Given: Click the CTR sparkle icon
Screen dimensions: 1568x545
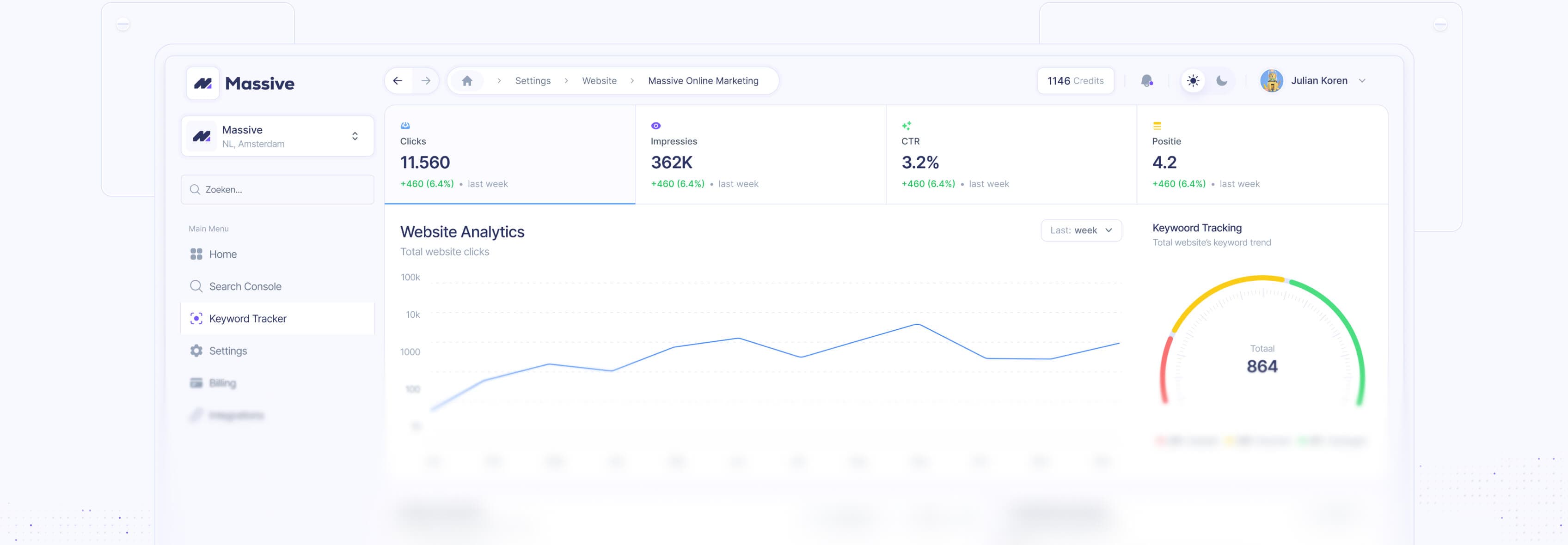Looking at the screenshot, I should pos(906,126).
